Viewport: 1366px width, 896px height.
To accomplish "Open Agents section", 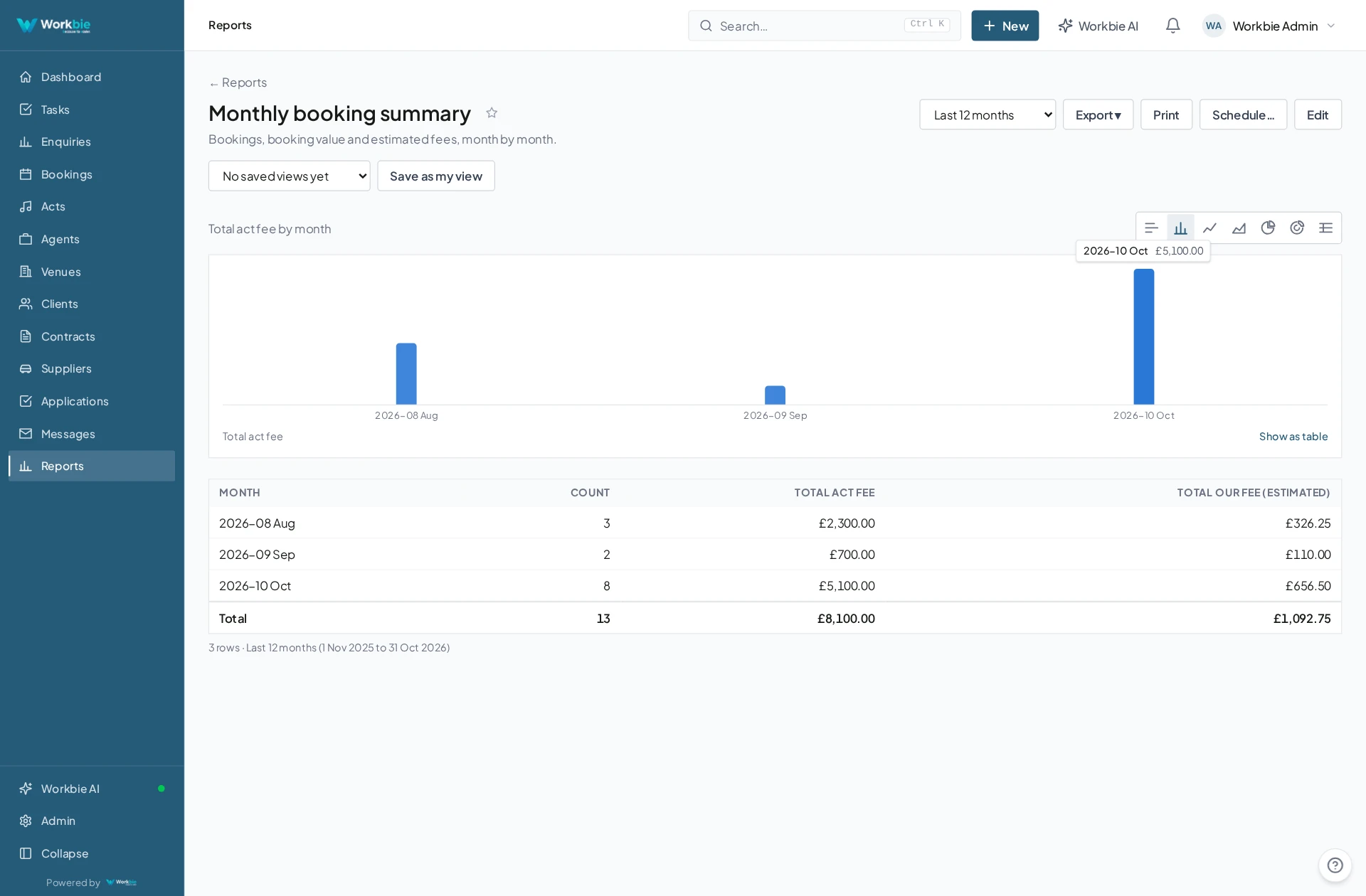I will [92, 239].
